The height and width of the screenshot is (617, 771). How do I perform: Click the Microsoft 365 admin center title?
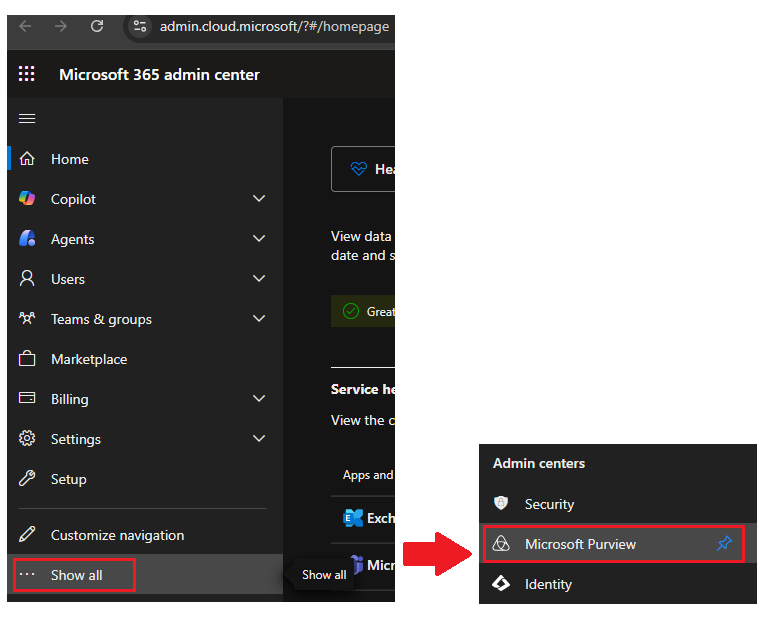point(159,75)
